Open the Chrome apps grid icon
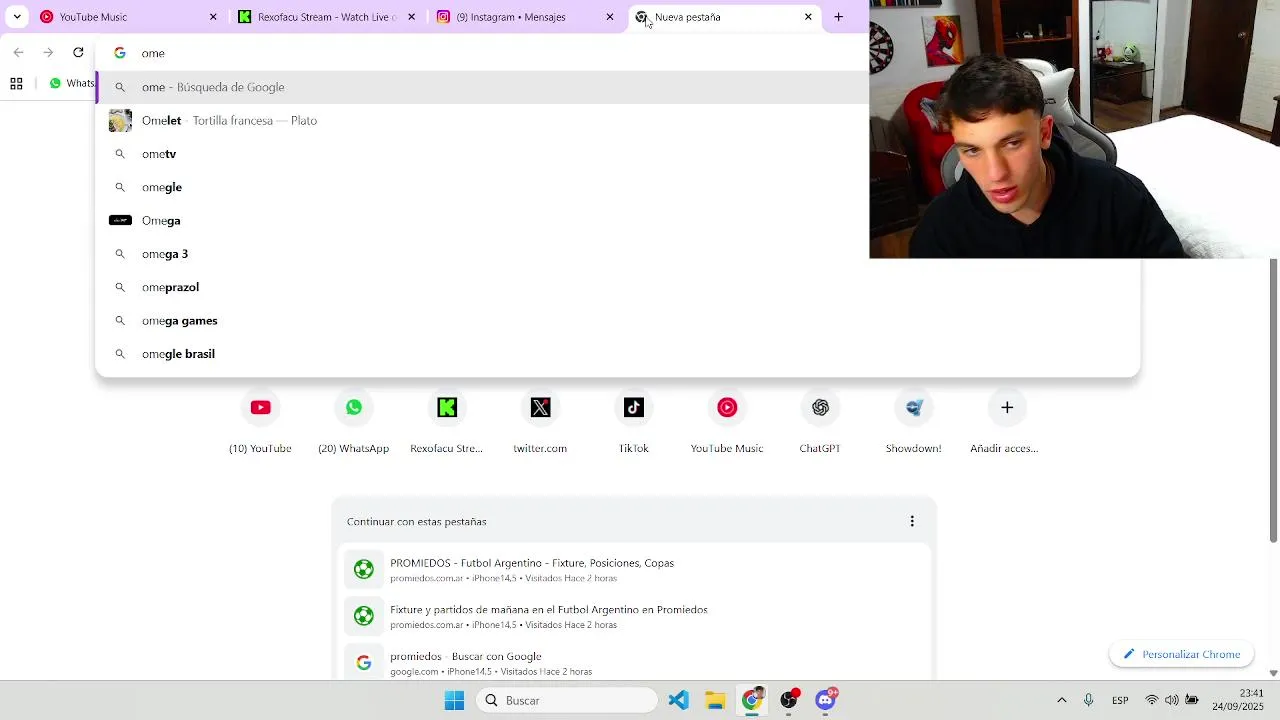1280x720 pixels. coord(16,84)
